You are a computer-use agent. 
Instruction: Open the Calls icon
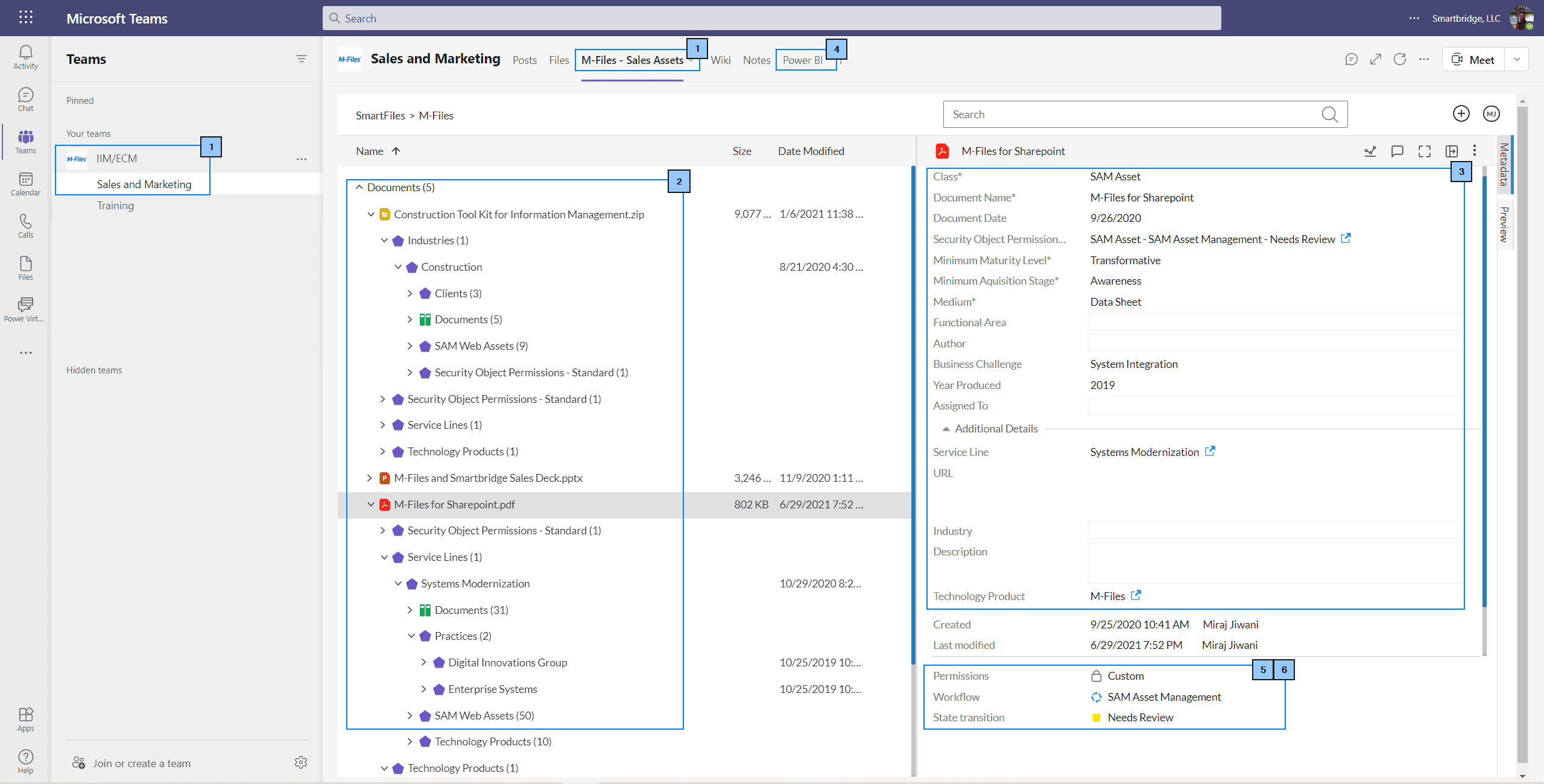click(25, 226)
